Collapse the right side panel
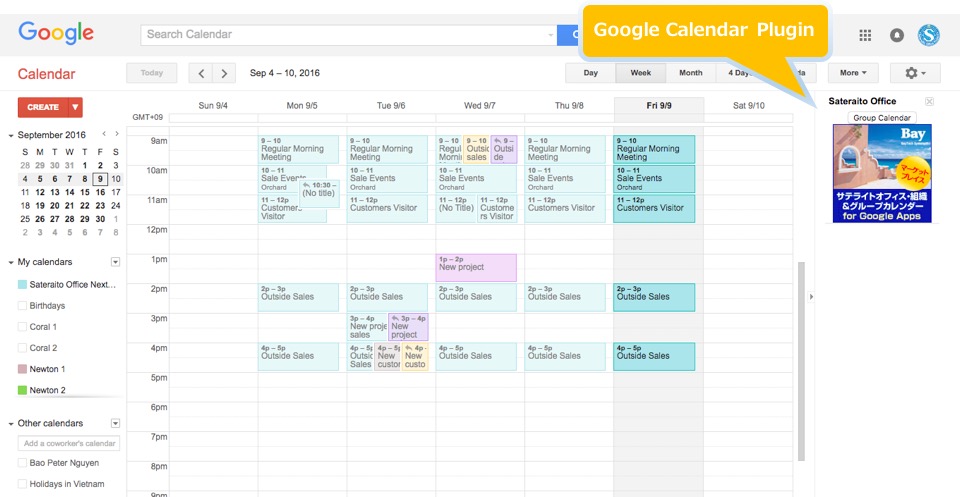Viewport: 960px width, 497px height. click(x=811, y=297)
